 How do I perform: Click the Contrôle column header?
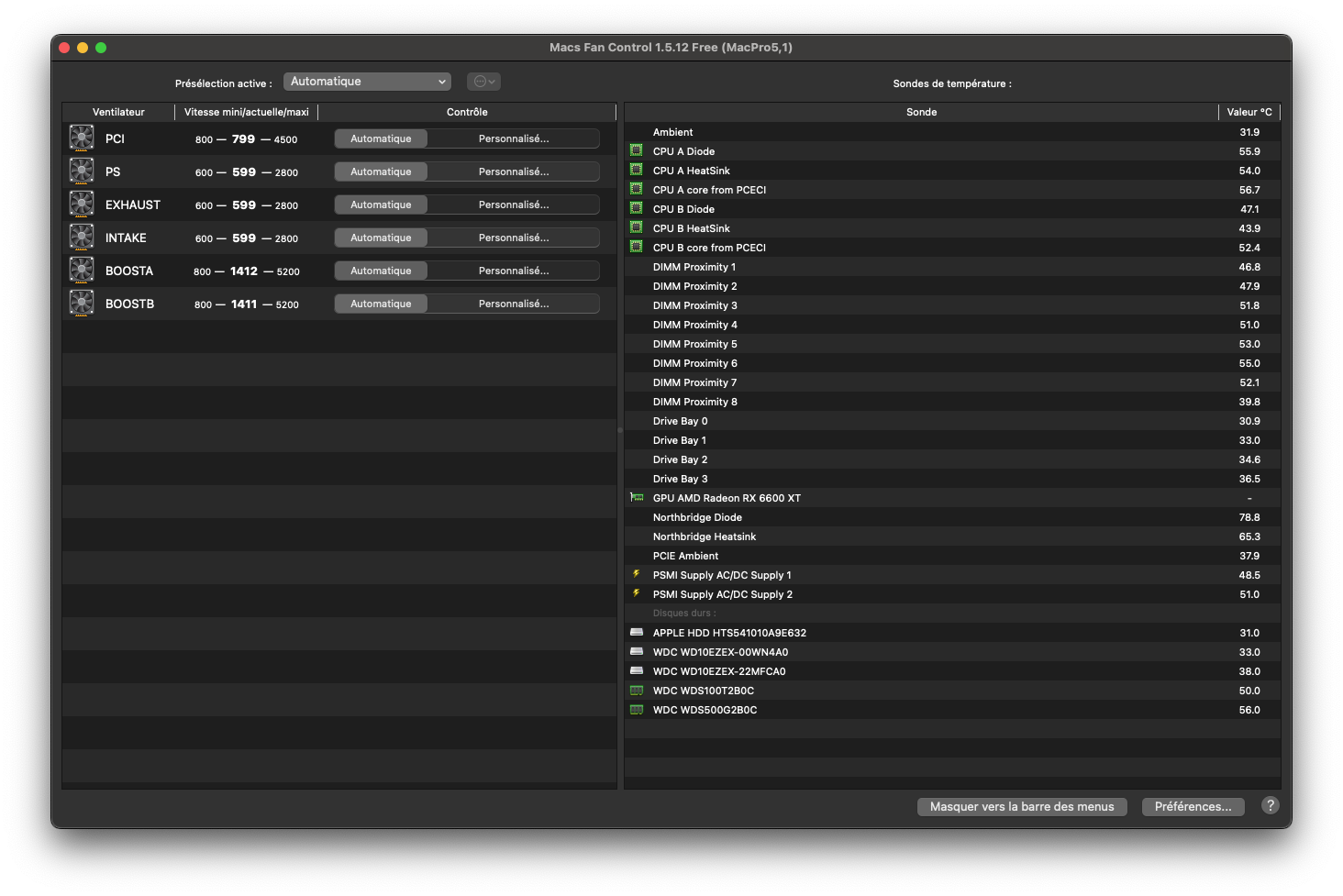[467, 112]
